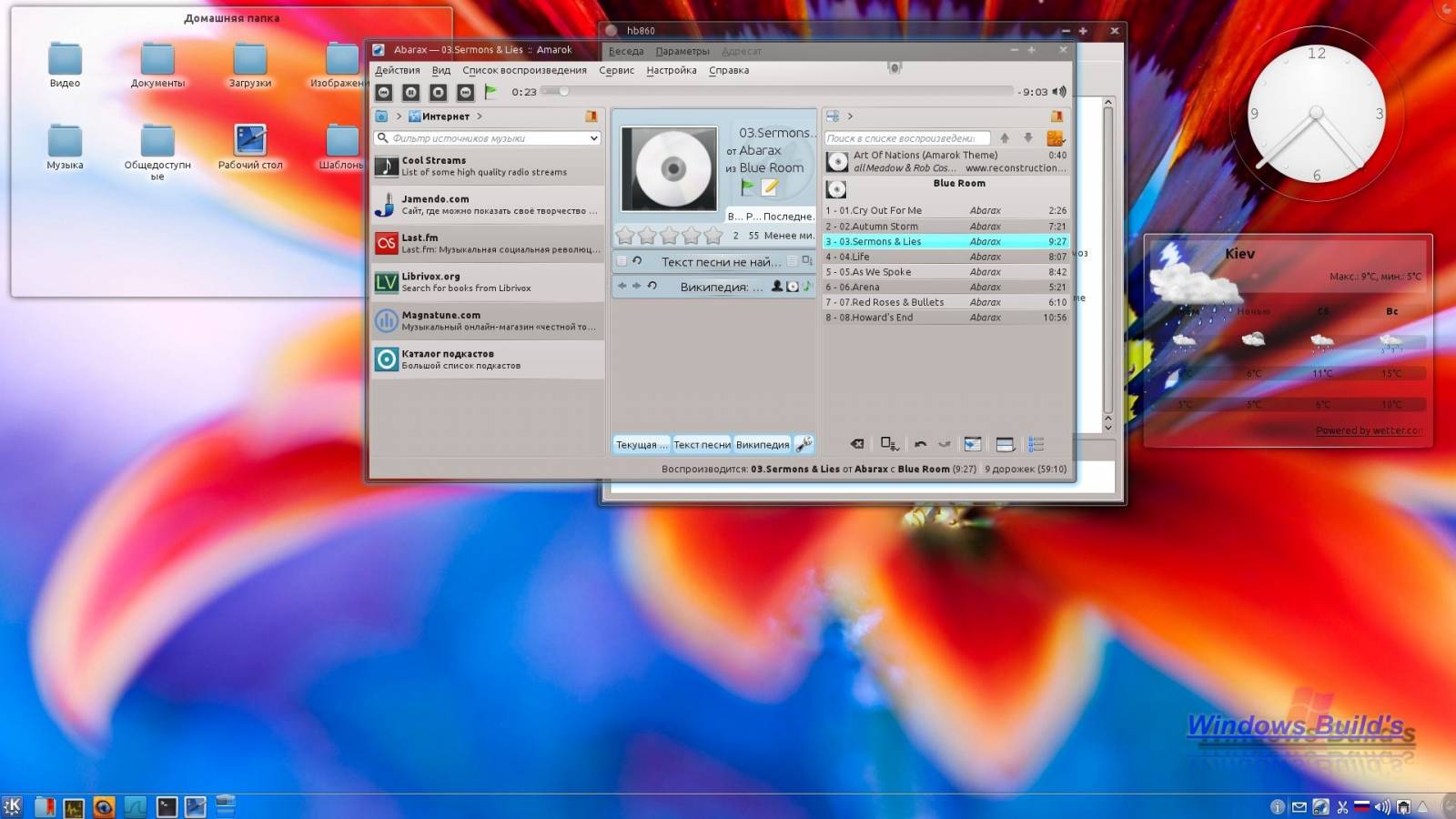1456x819 pixels.
Task: Expand chevron after media sources home icon
Action: point(399,116)
